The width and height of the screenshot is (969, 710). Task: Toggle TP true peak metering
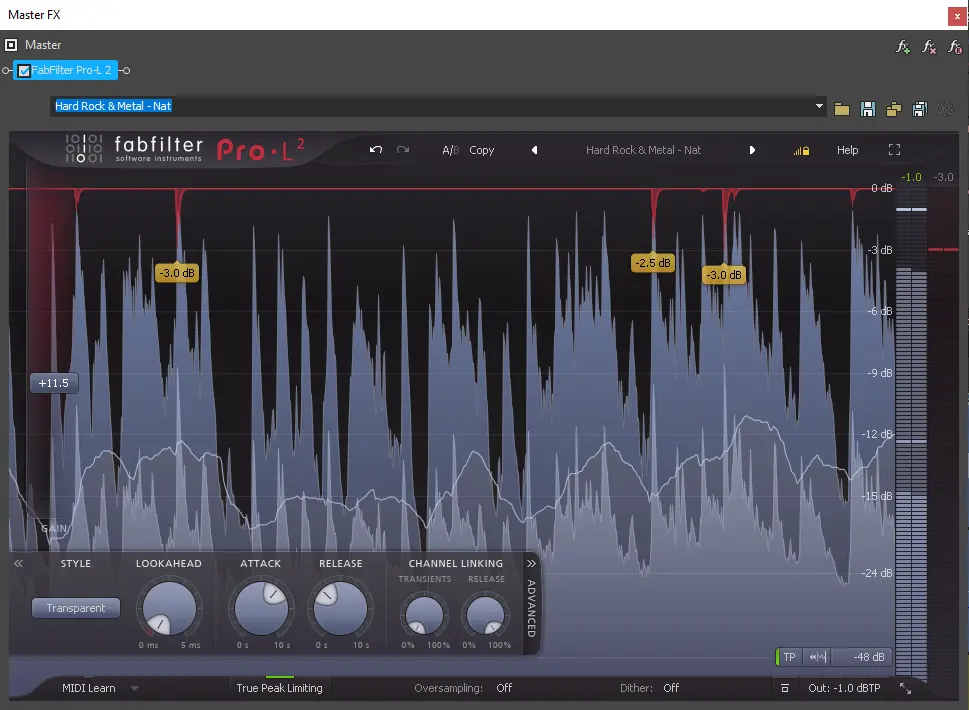point(789,657)
